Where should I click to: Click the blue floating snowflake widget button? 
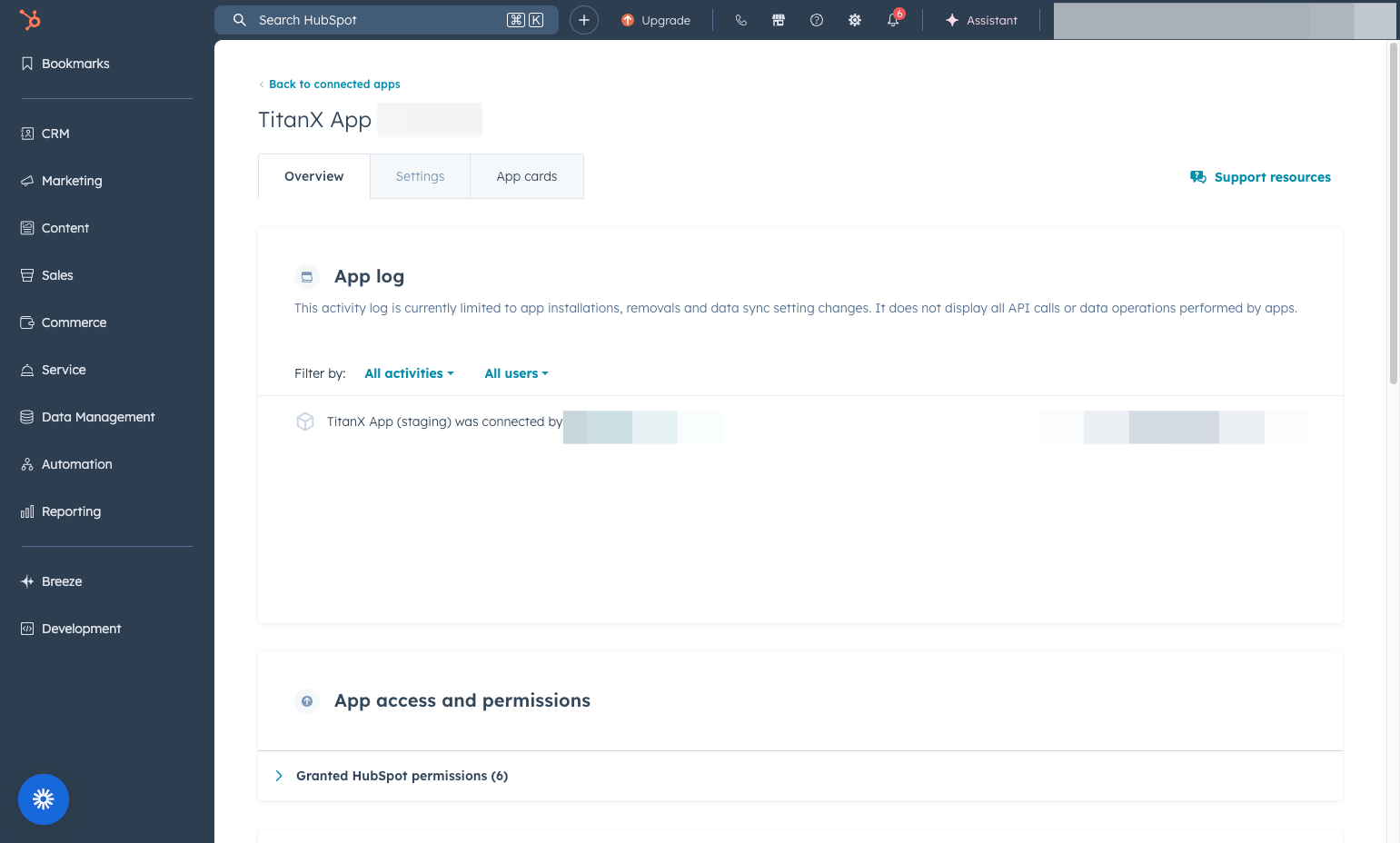[44, 799]
